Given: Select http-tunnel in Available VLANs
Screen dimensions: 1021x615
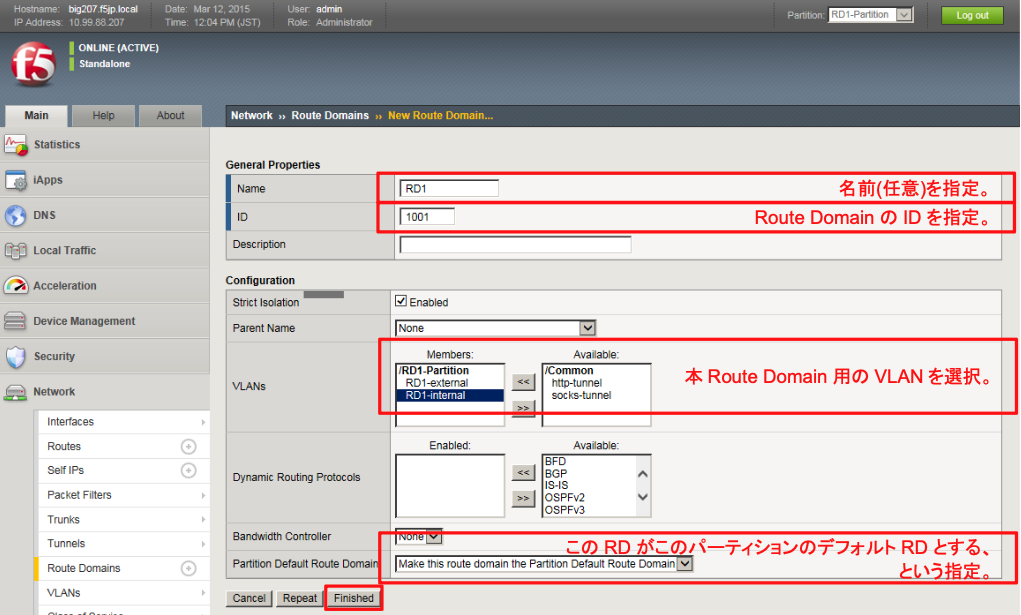Looking at the screenshot, I should pyautogui.click(x=576, y=383).
